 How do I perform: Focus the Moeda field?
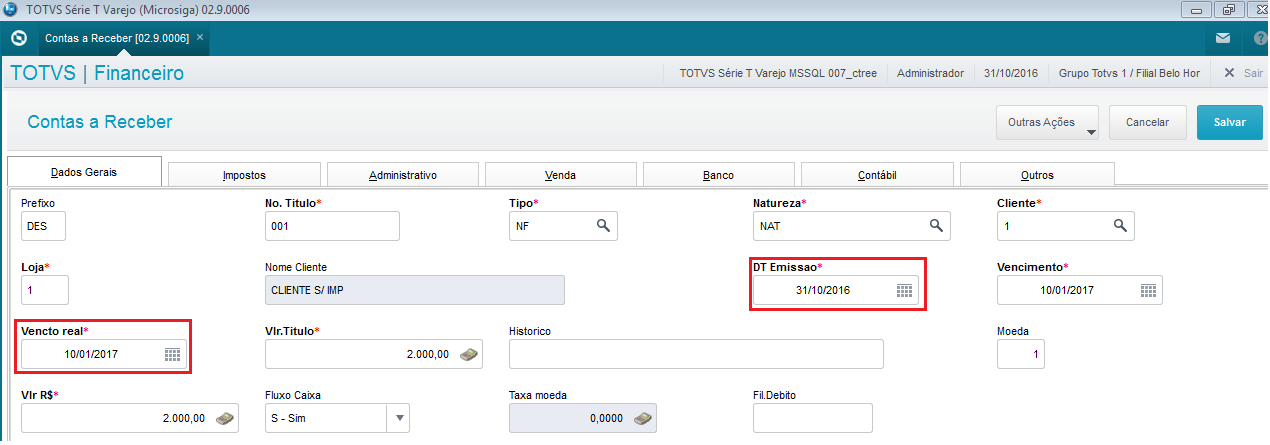point(1021,354)
